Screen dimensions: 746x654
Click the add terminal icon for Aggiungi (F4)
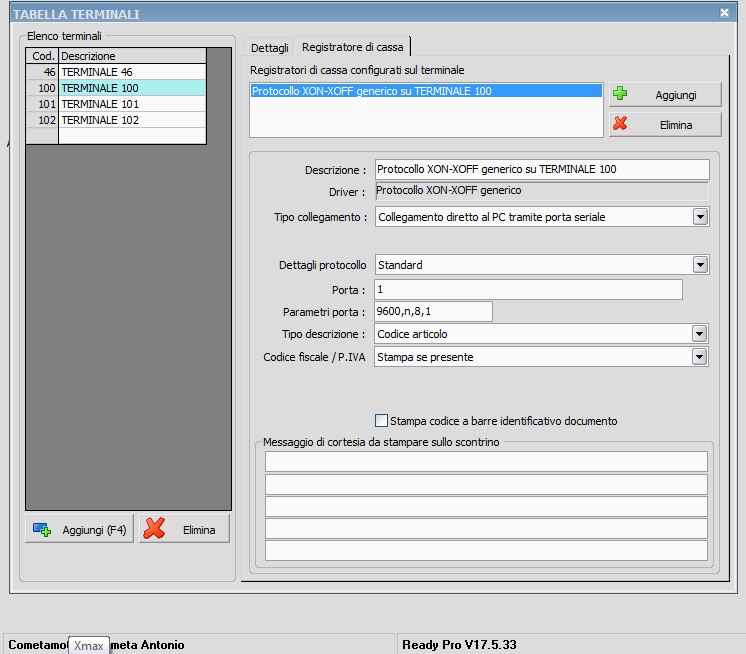click(42, 530)
